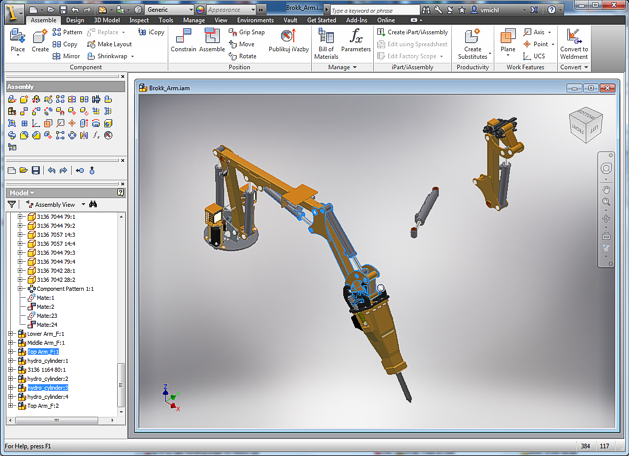The width and height of the screenshot is (629, 456).
Task: Click the binoculars find icon
Action: click(x=93, y=205)
